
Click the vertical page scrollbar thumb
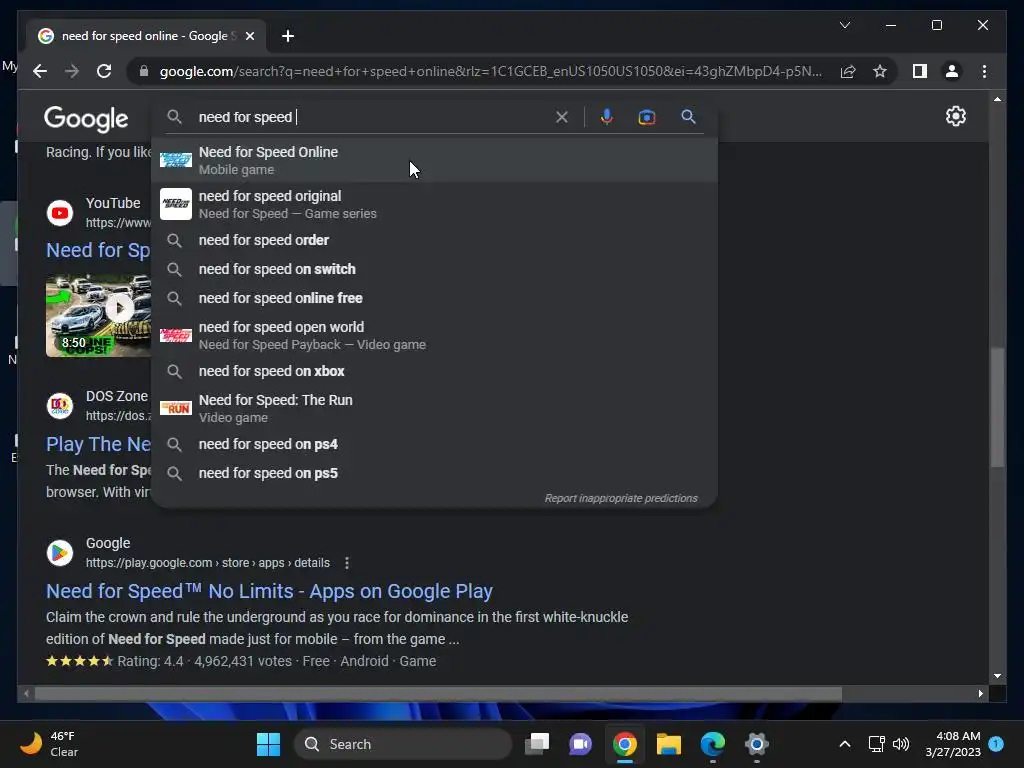coord(997,408)
